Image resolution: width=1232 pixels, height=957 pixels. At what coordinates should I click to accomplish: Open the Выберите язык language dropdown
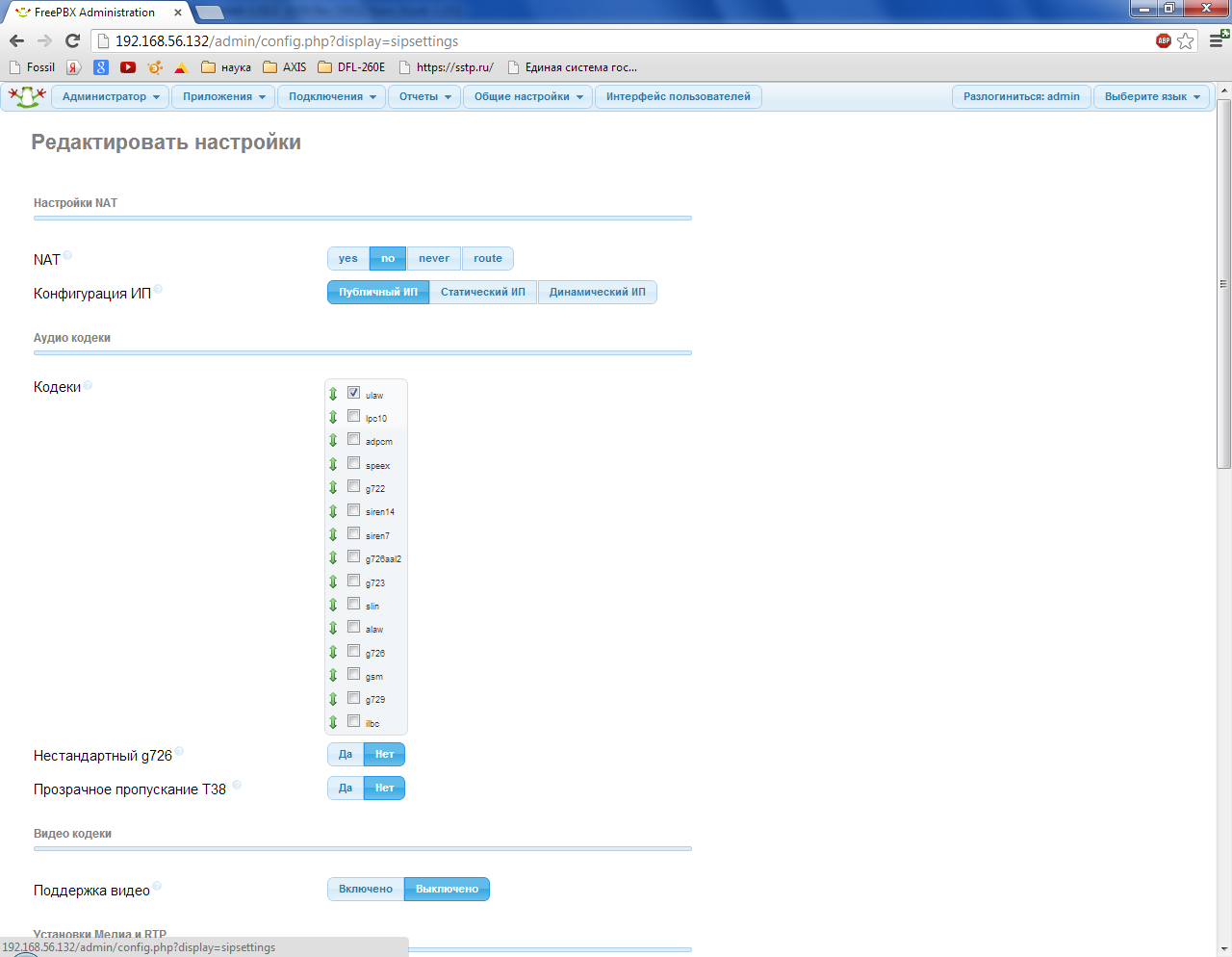coord(1151,96)
